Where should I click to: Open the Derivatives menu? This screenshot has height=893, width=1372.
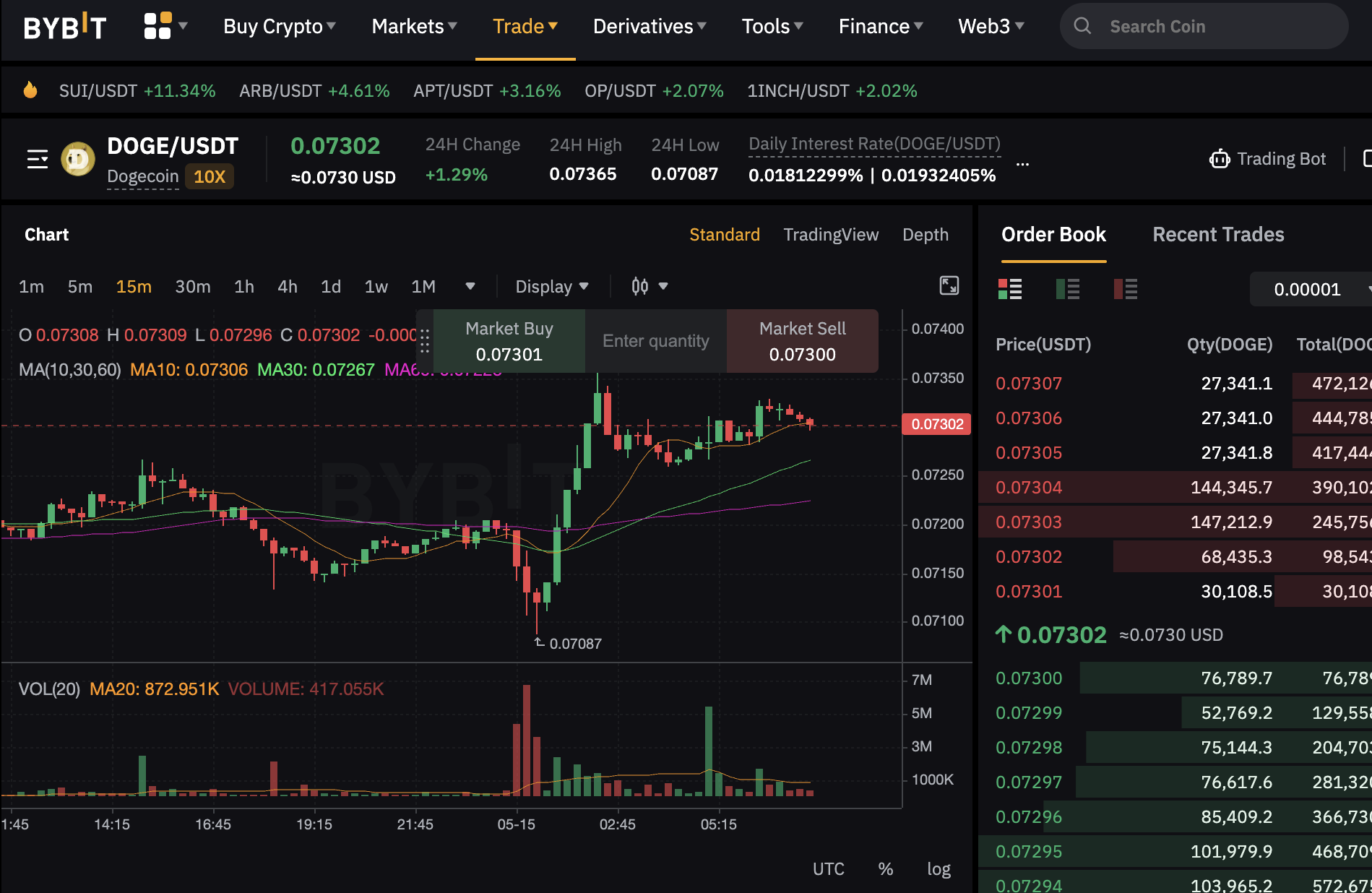pyautogui.click(x=650, y=27)
